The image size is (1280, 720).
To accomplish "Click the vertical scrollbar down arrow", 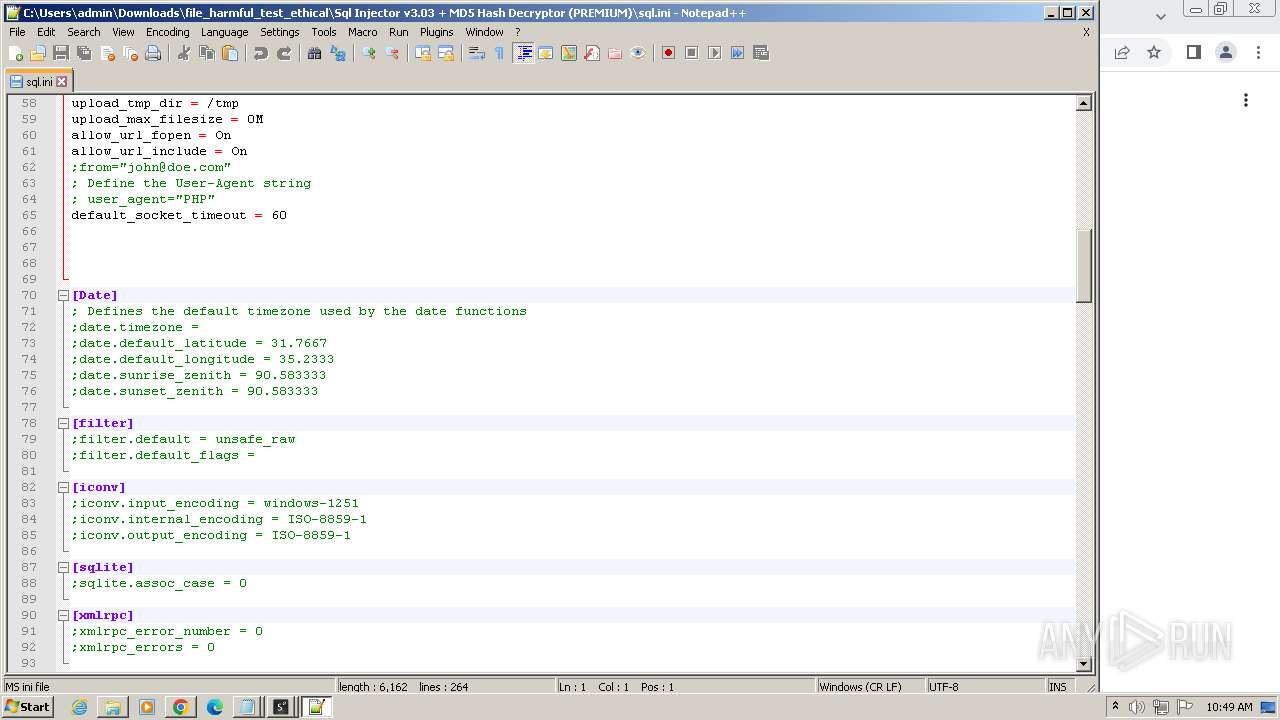I will coord(1083,664).
